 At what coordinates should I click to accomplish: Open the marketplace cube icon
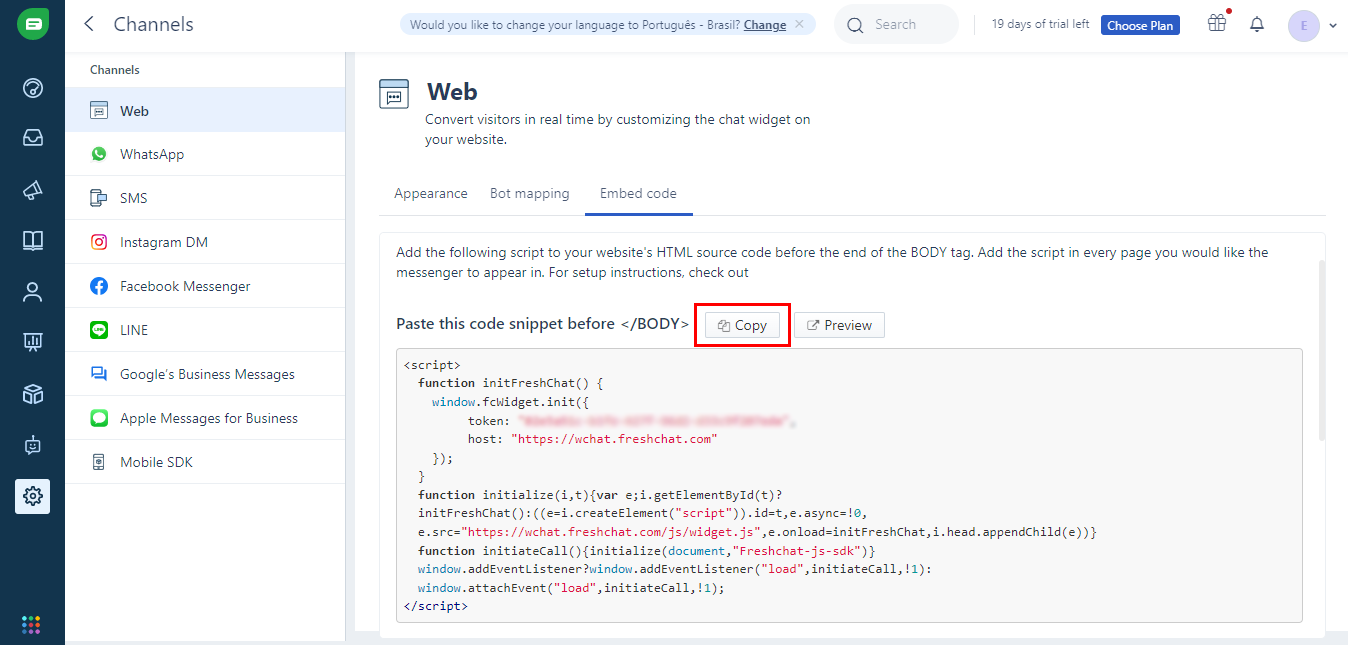coord(32,394)
